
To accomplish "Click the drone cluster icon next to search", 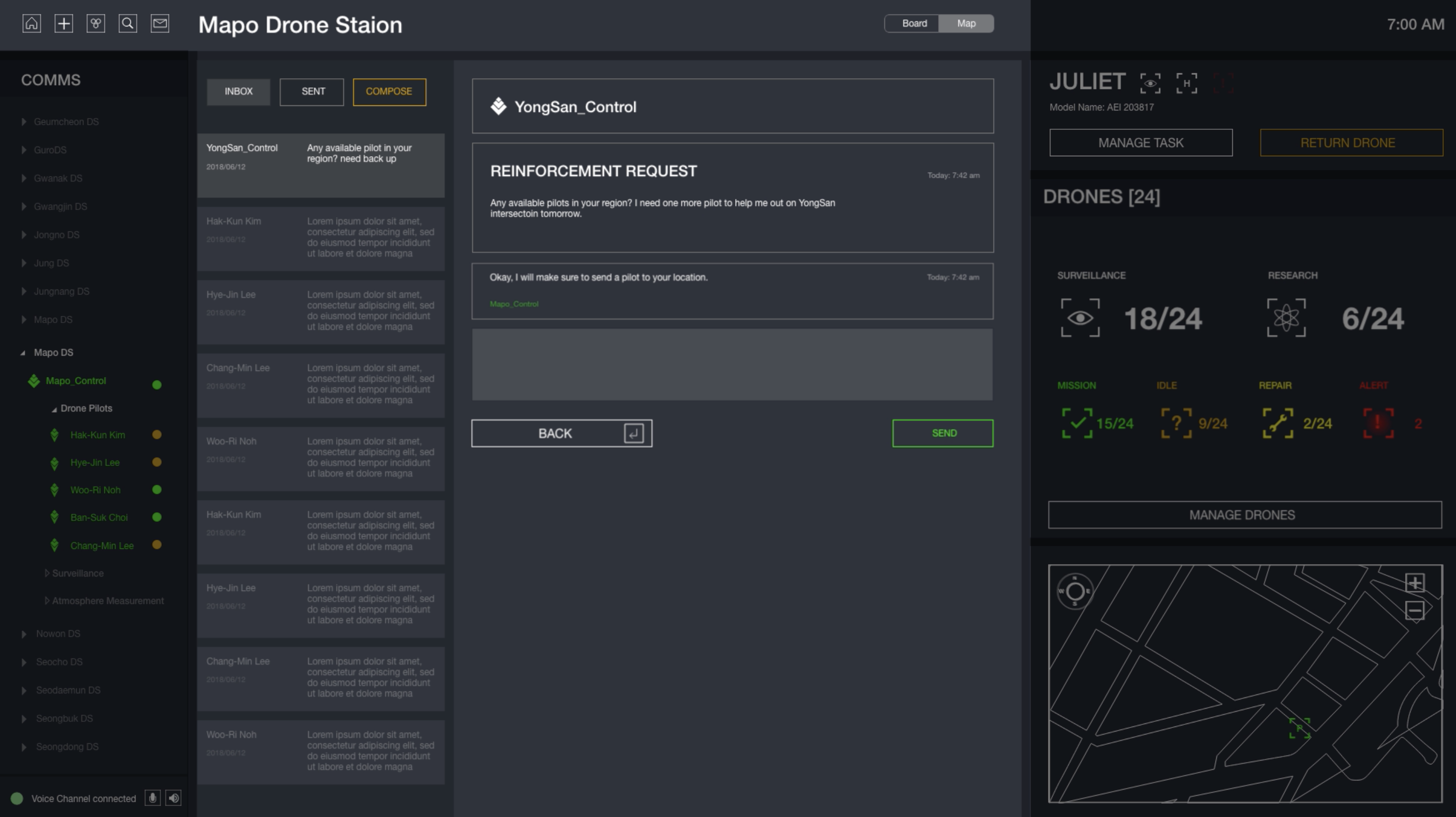I will [x=96, y=23].
